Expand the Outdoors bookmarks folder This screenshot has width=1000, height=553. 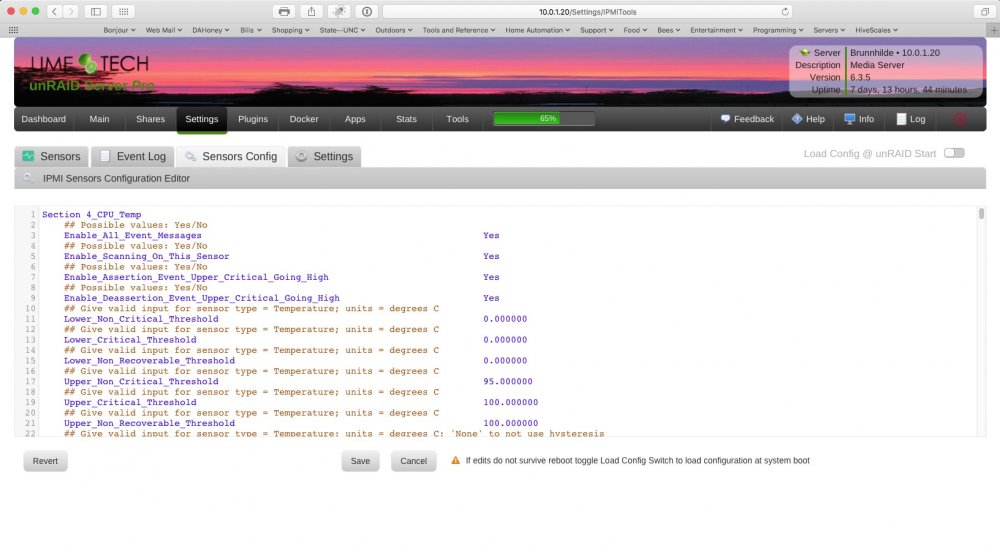coord(393,30)
